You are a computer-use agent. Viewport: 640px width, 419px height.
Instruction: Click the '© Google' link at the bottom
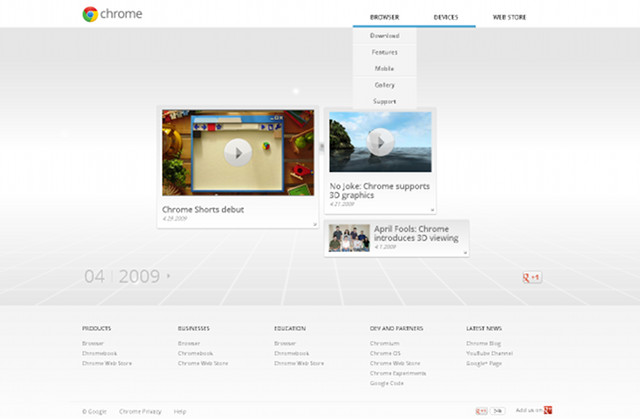point(94,412)
